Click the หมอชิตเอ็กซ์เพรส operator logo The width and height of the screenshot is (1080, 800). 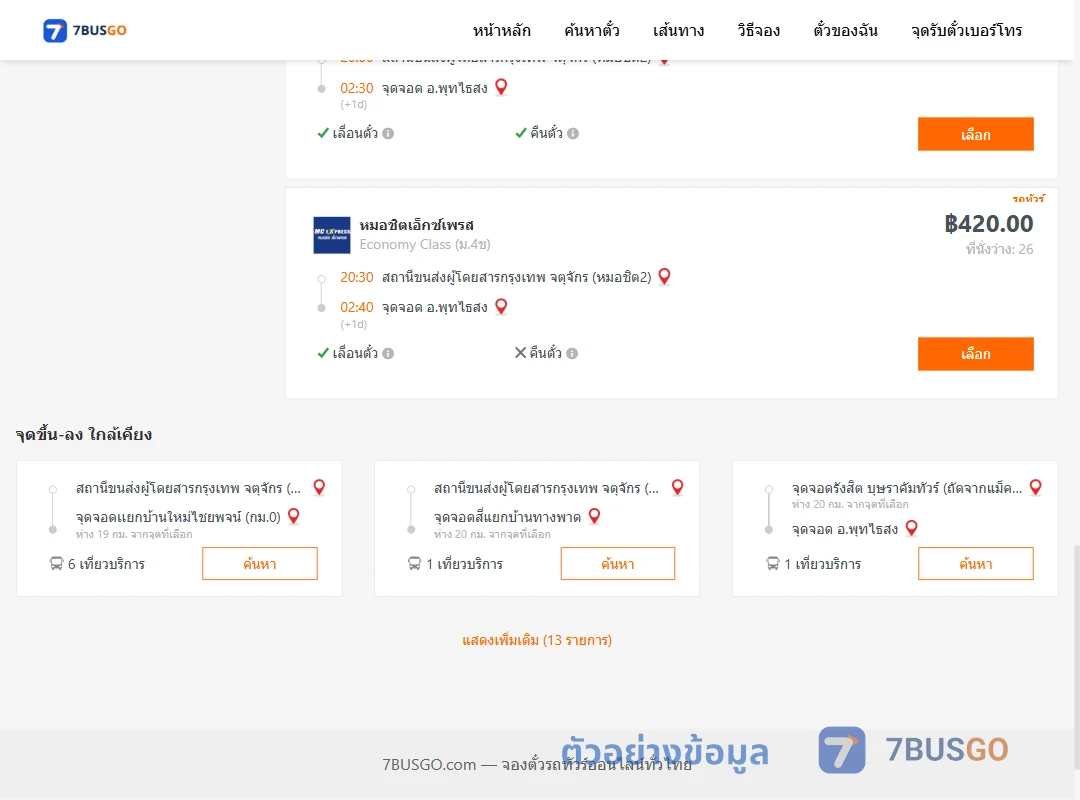[332, 235]
